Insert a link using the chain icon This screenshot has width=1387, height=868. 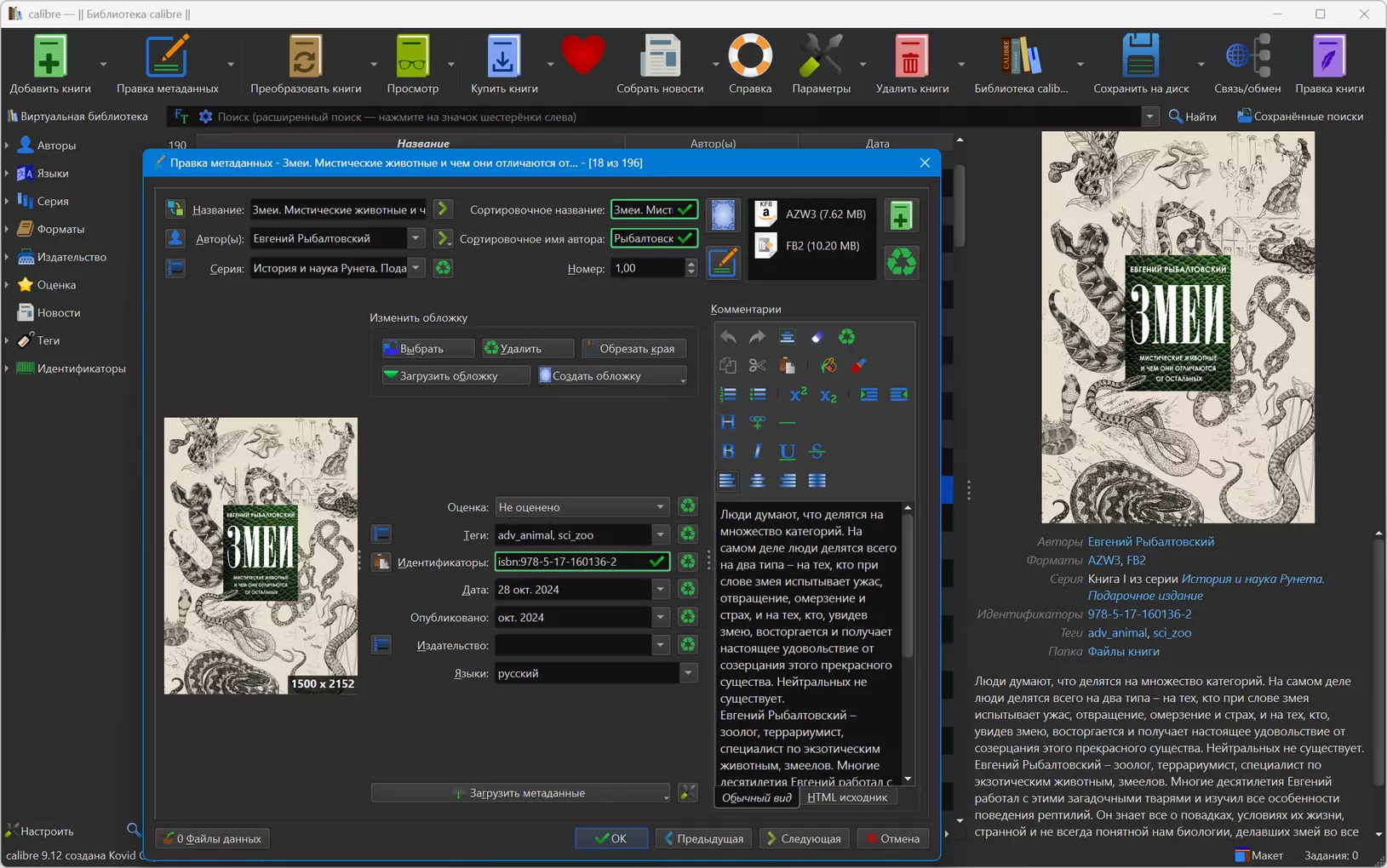757,422
